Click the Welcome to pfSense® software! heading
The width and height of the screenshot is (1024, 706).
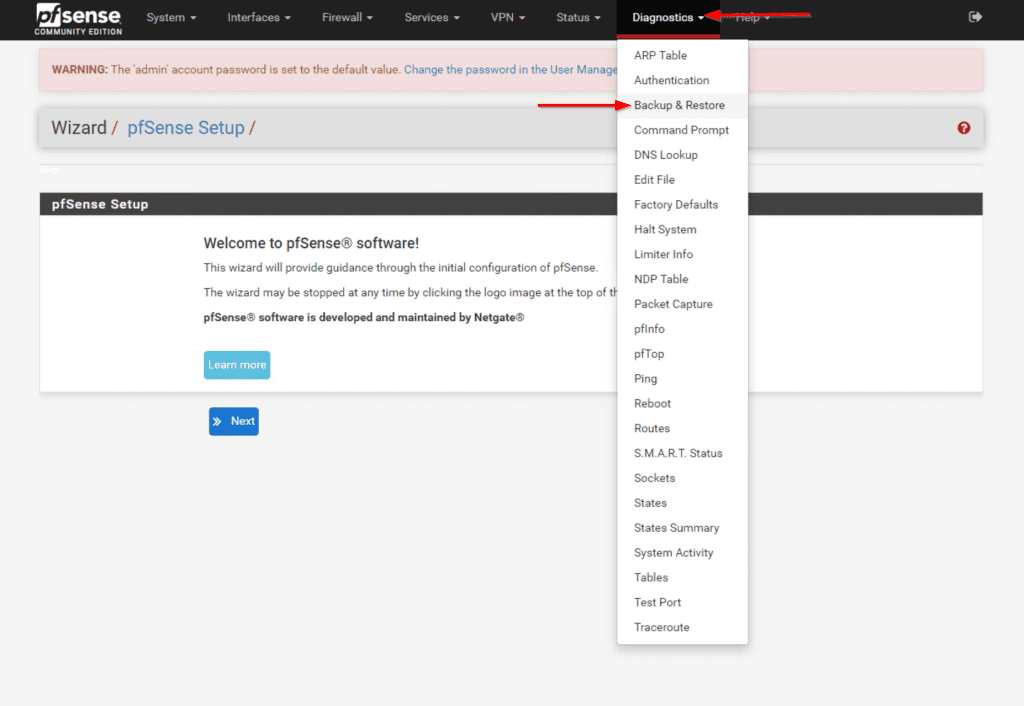click(x=312, y=243)
